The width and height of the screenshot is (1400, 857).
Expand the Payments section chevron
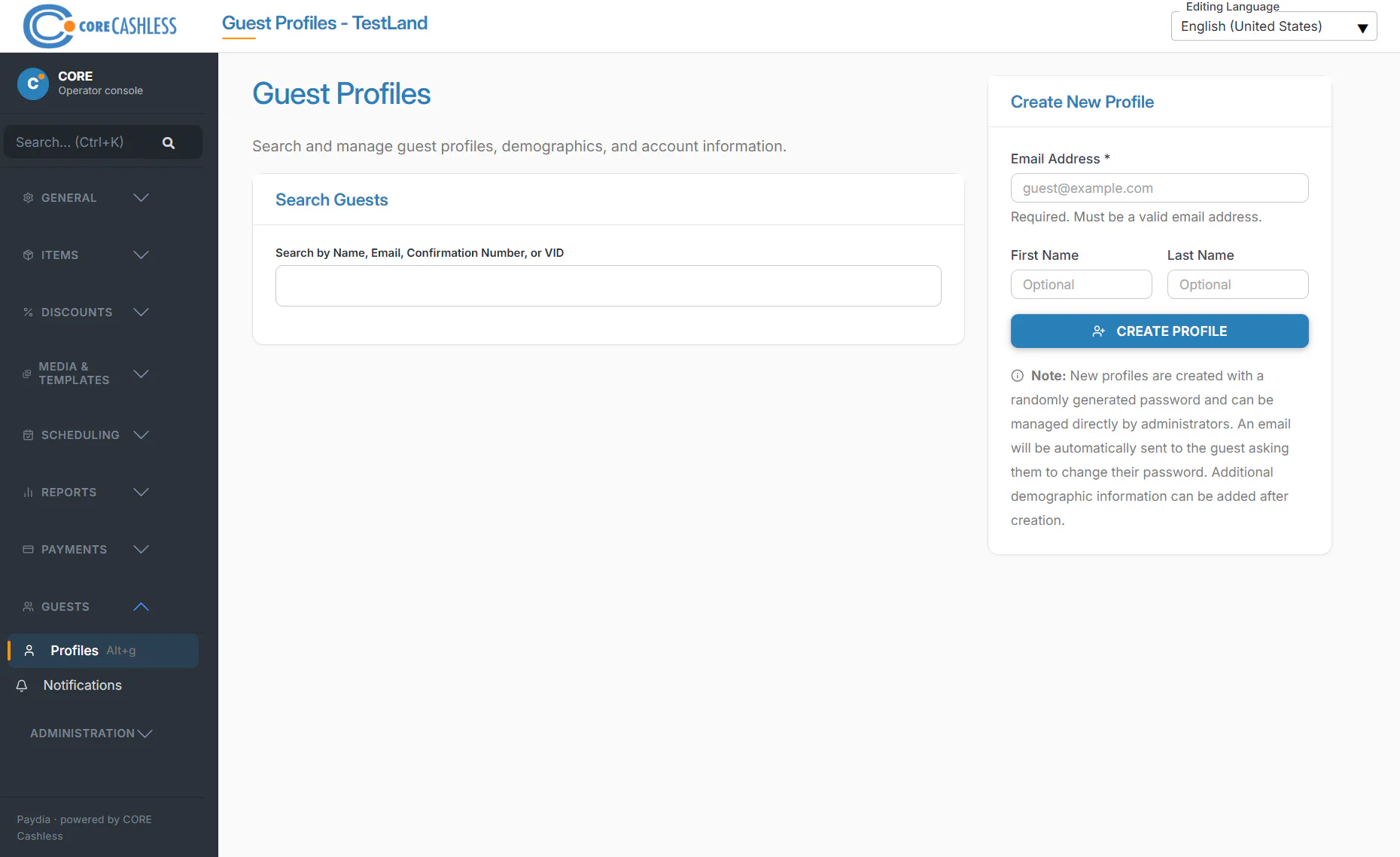coord(141,550)
